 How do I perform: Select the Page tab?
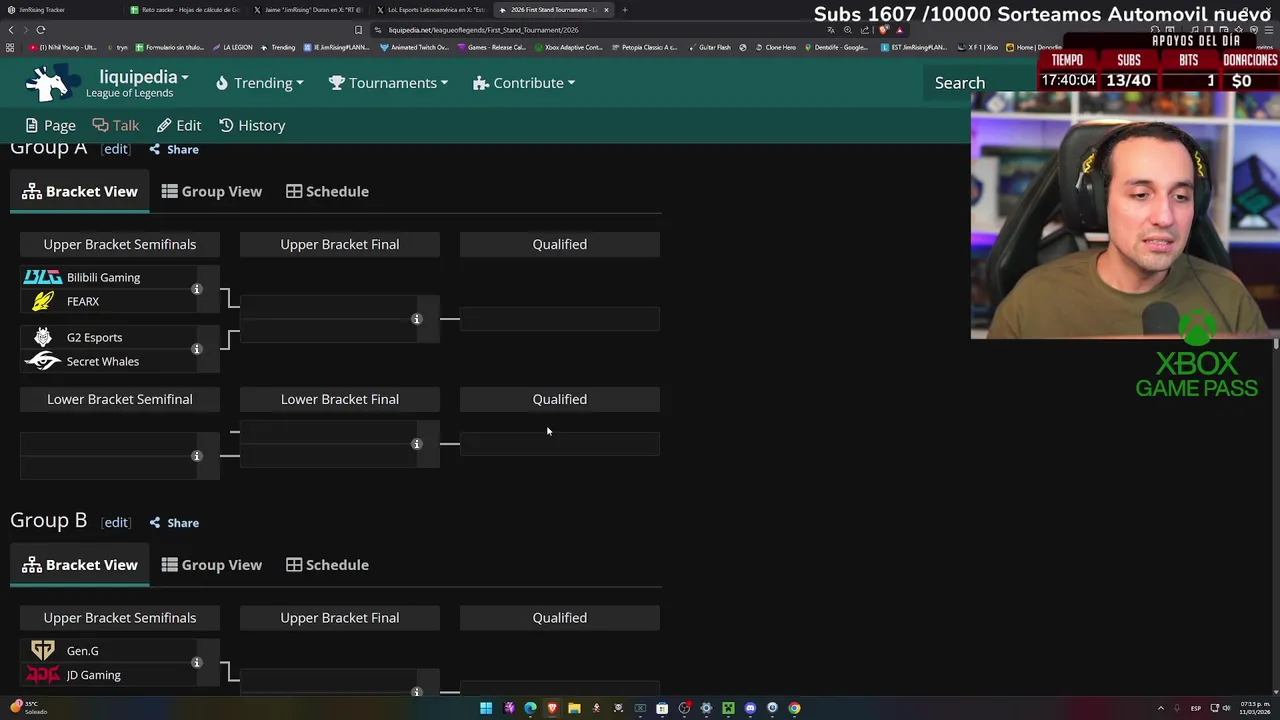point(50,125)
